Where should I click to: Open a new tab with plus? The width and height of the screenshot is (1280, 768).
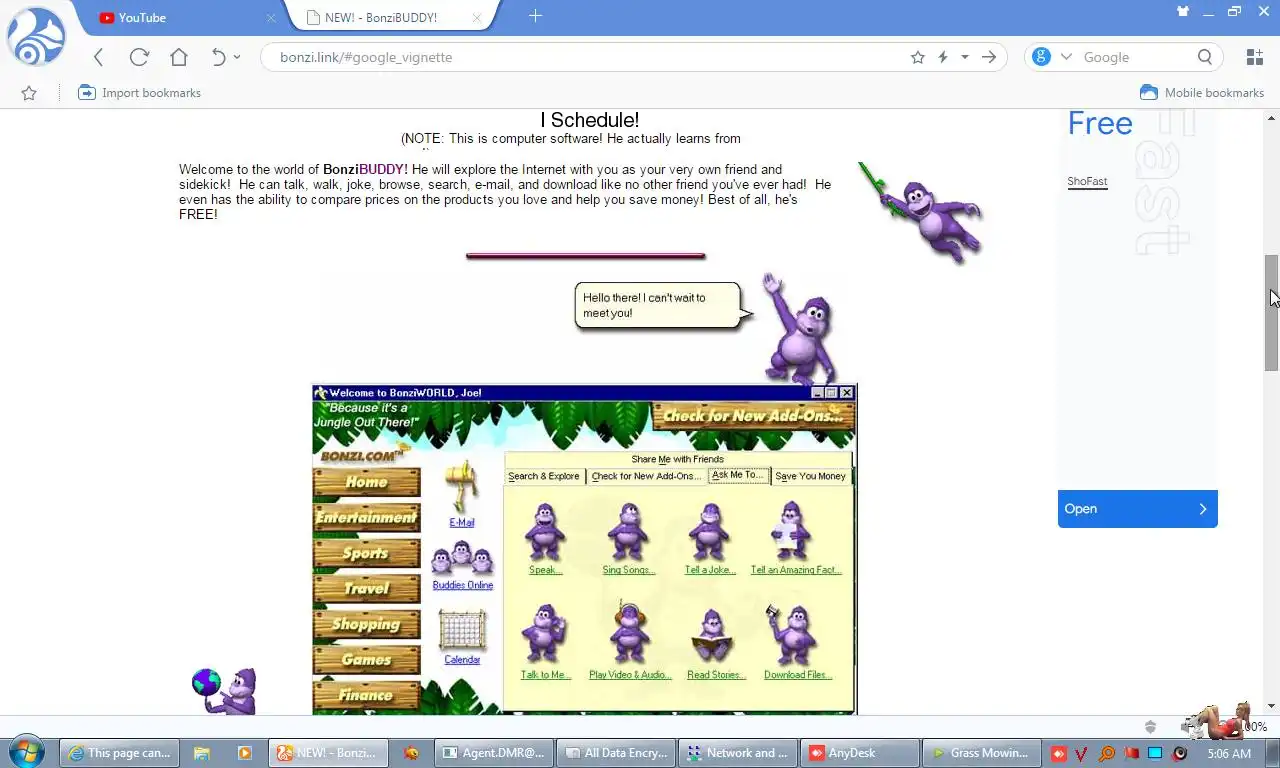click(535, 16)
